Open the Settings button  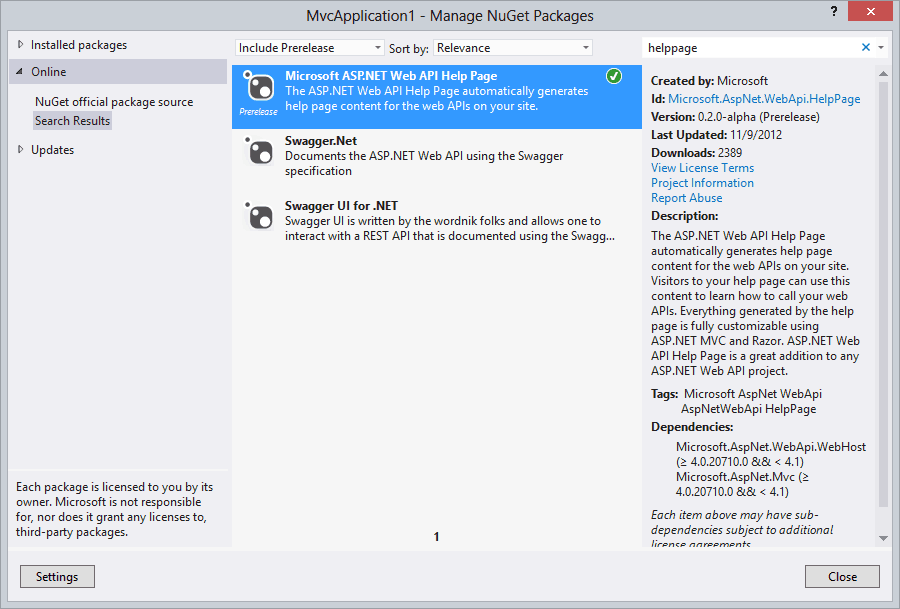tap(57, 577)
